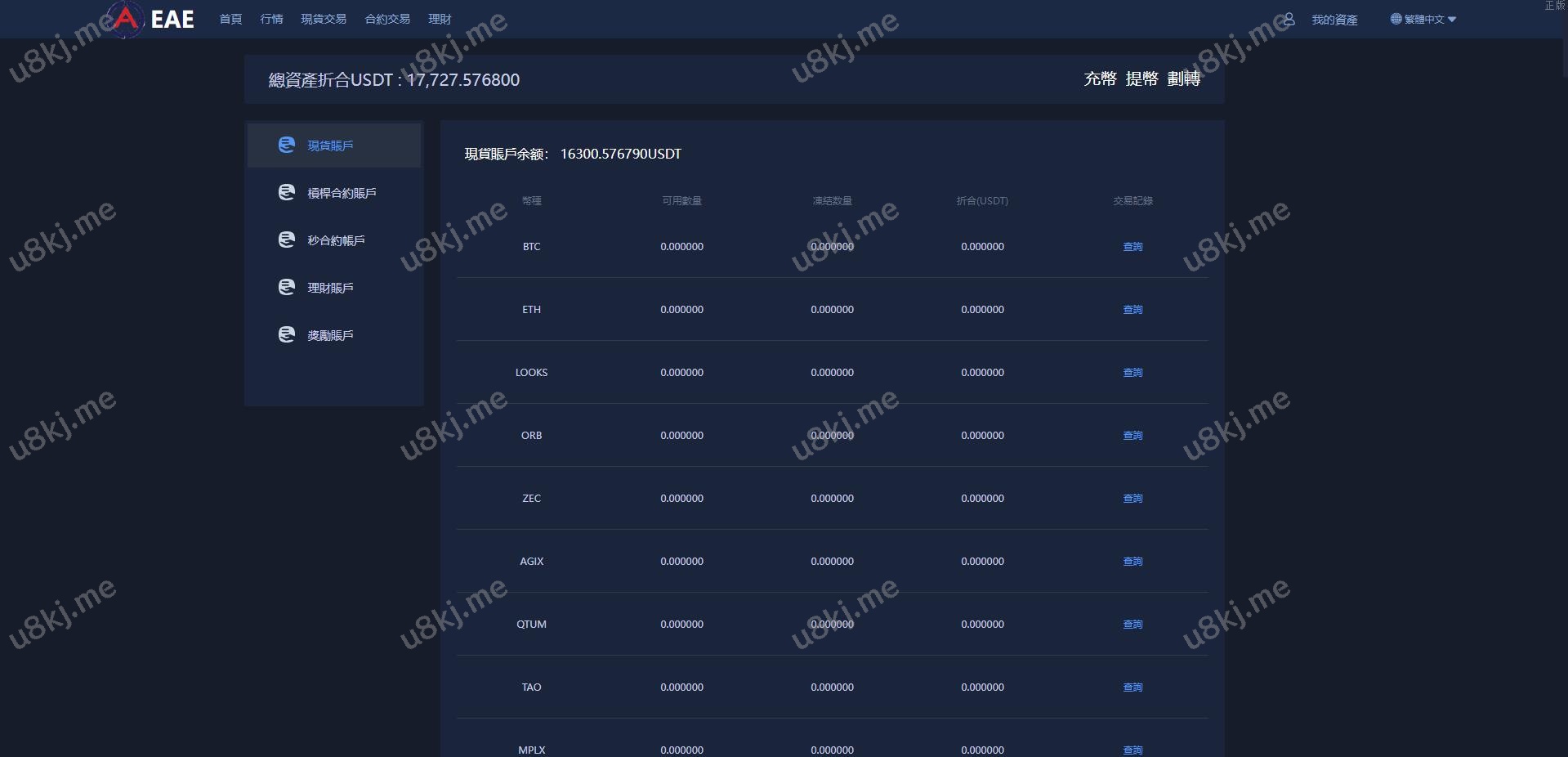
Task: Click the EAE logo icon
Action: coord(126,19)
